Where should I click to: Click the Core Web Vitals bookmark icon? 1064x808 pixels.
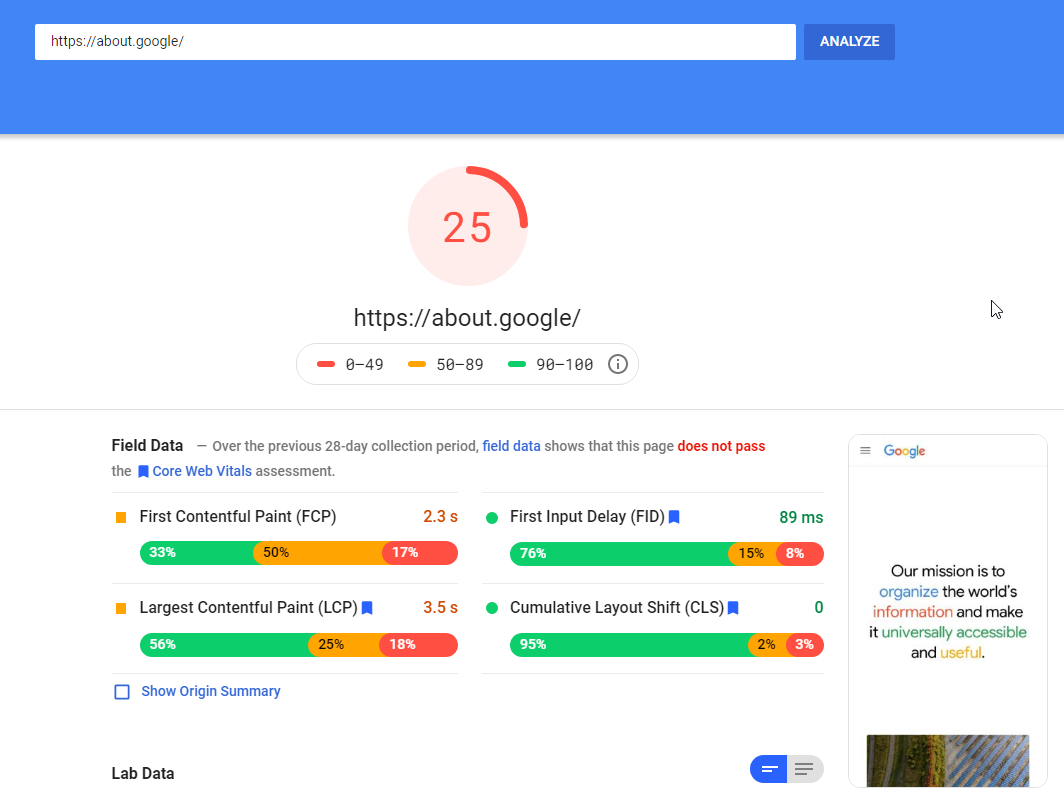[x=143, y=472]
